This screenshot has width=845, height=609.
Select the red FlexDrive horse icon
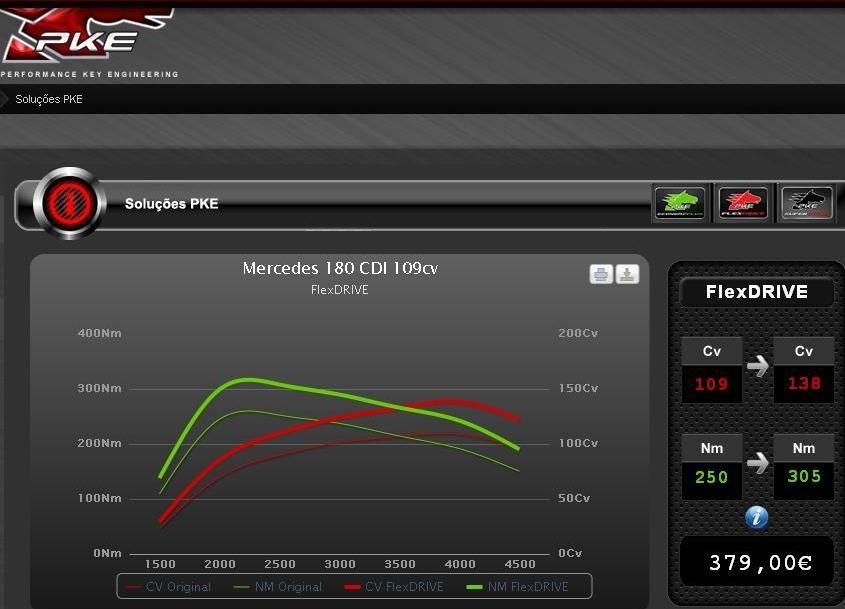coord(743,203)
